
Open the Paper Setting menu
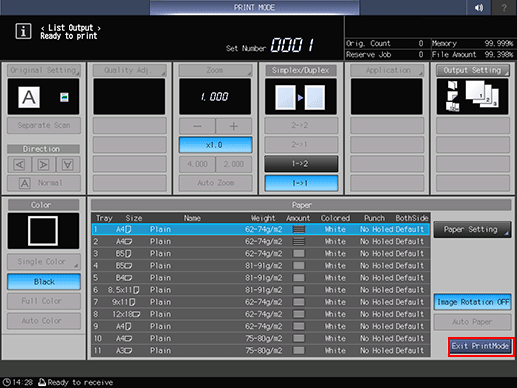pyautogui.click(x=472, y=229)
